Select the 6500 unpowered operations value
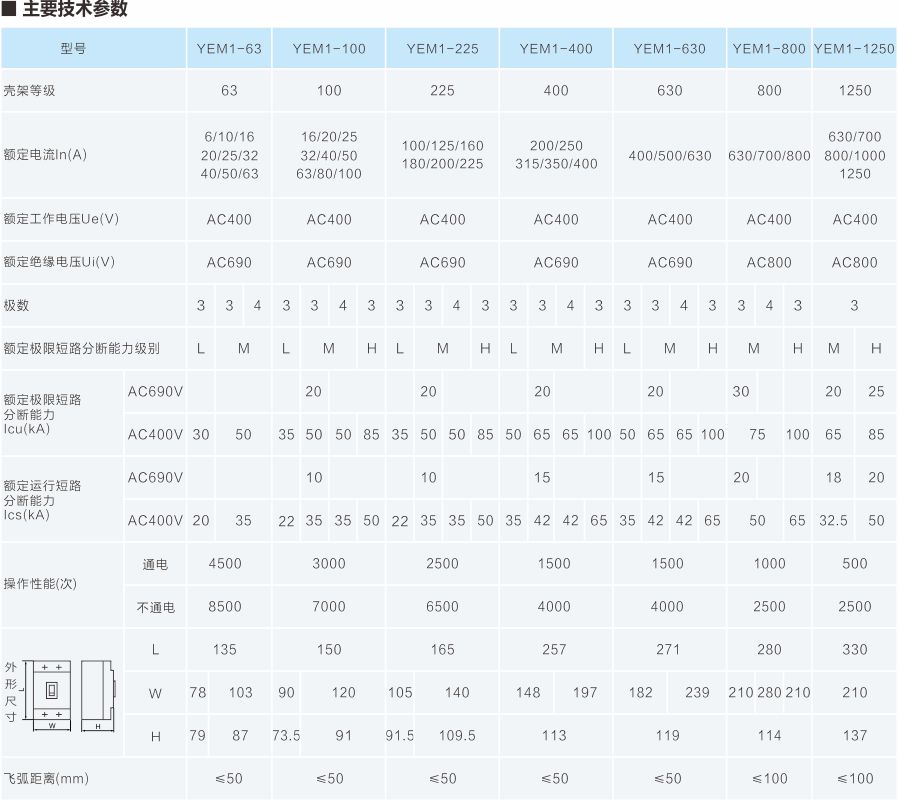 tap(442, 606)
